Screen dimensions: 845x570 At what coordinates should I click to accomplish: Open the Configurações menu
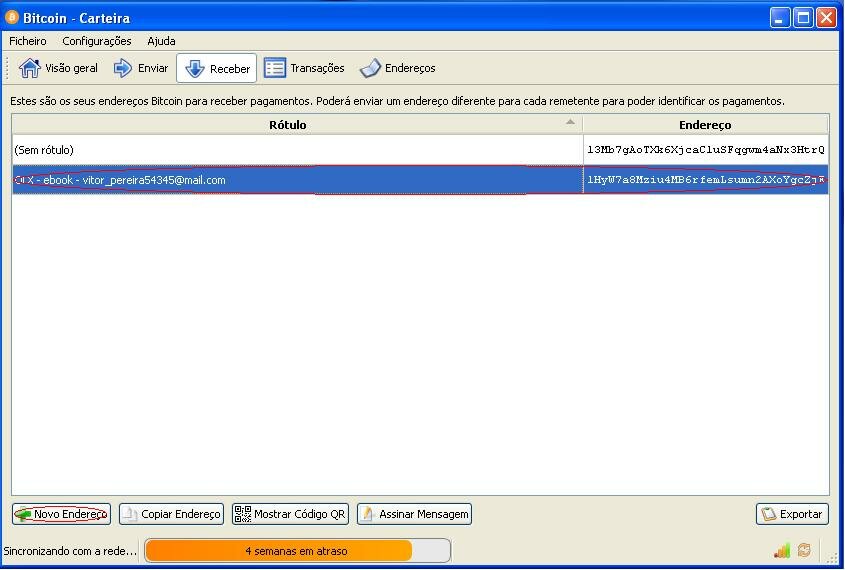96,41
